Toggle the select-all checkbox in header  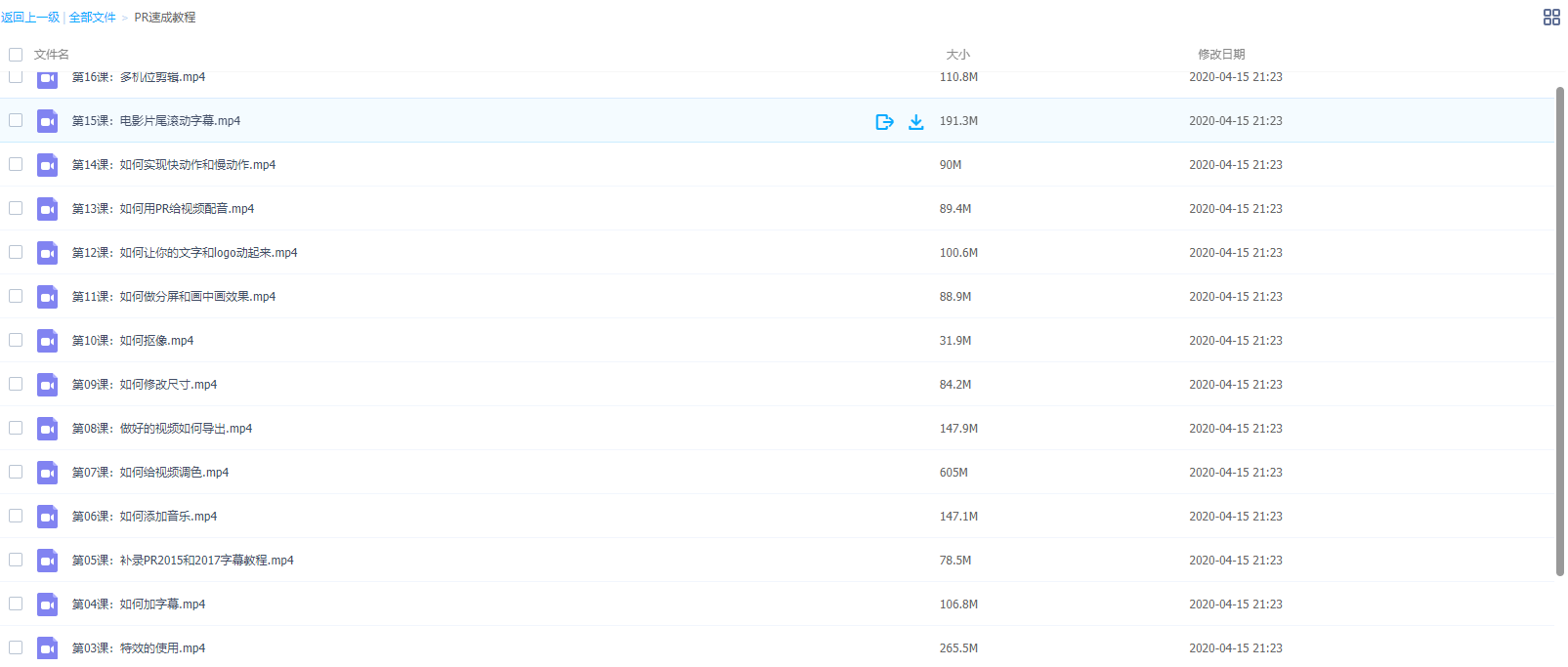point(16,55)
